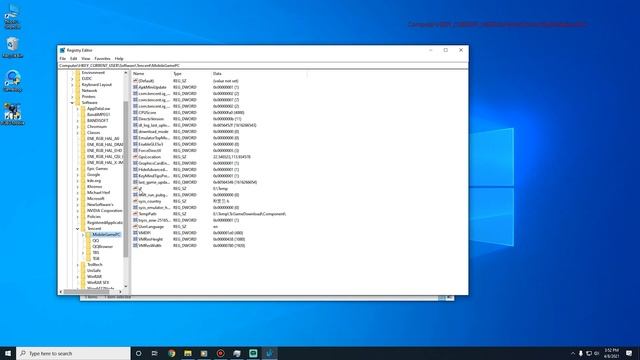This screenshot has height=360, width=640.
Task: Open the Help menu
Action: pyautogui.click(x=119, y=59)
